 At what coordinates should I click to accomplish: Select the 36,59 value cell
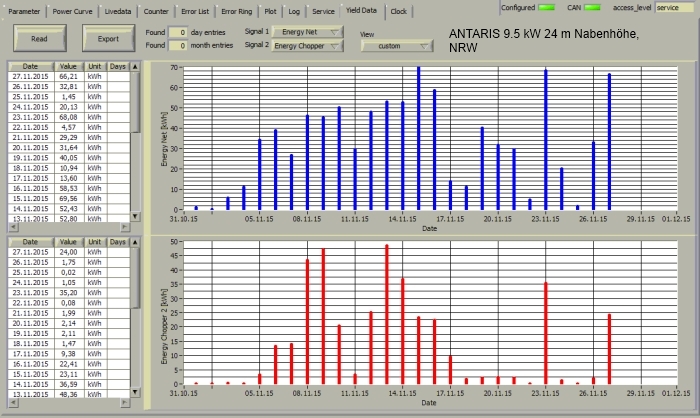click(68, 384)
